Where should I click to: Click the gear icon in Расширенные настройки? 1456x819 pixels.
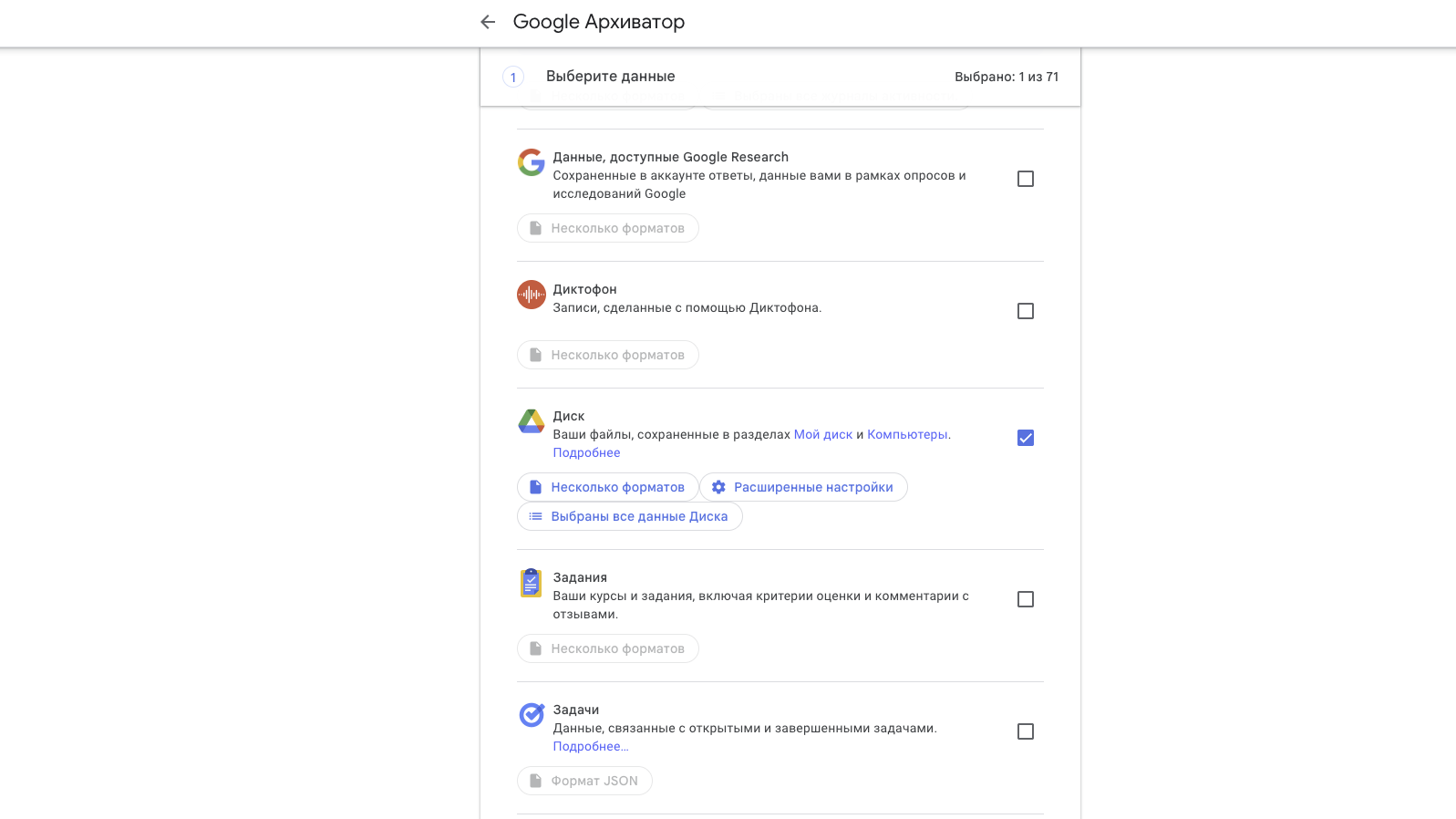click(718, 487)
